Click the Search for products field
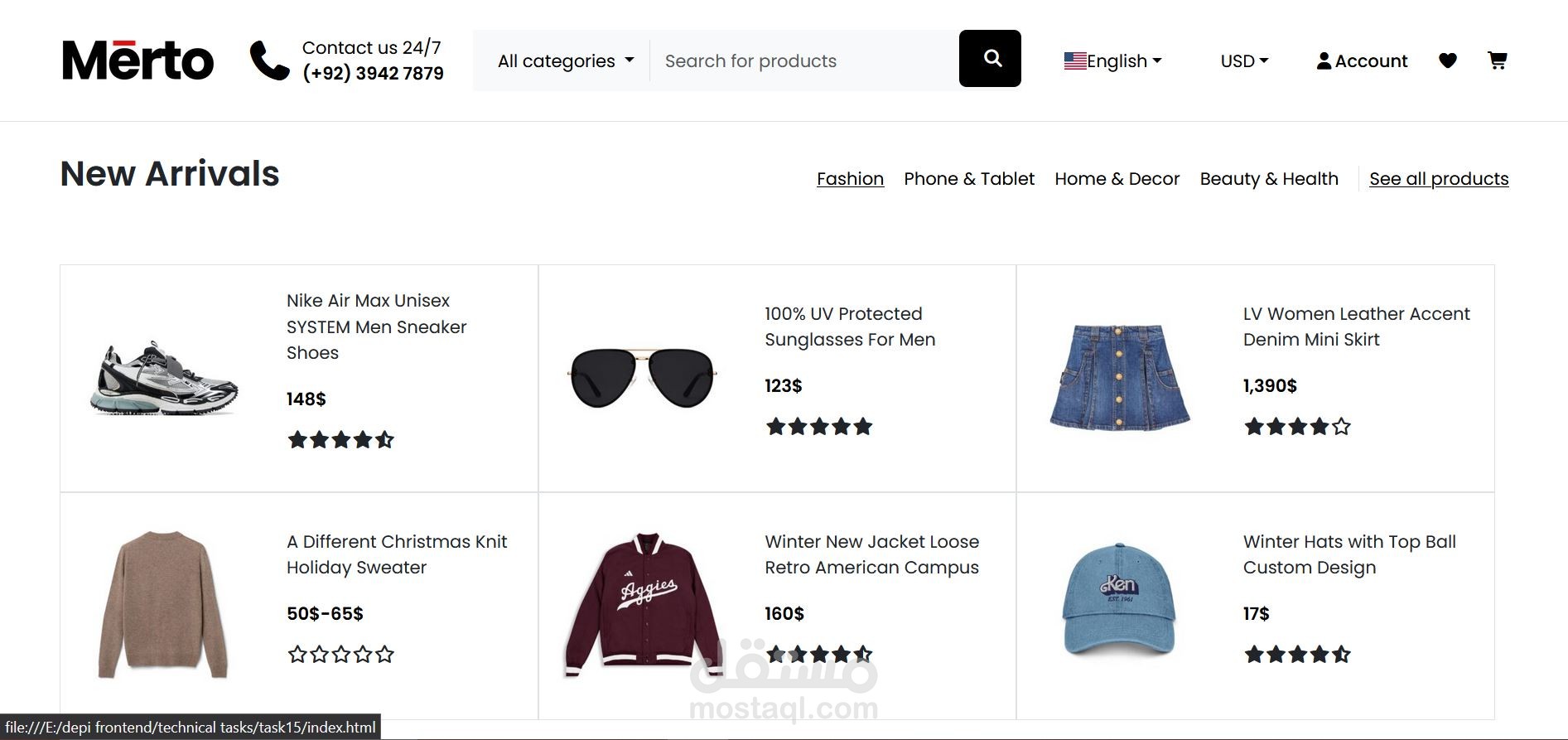 tap(804, 60)
